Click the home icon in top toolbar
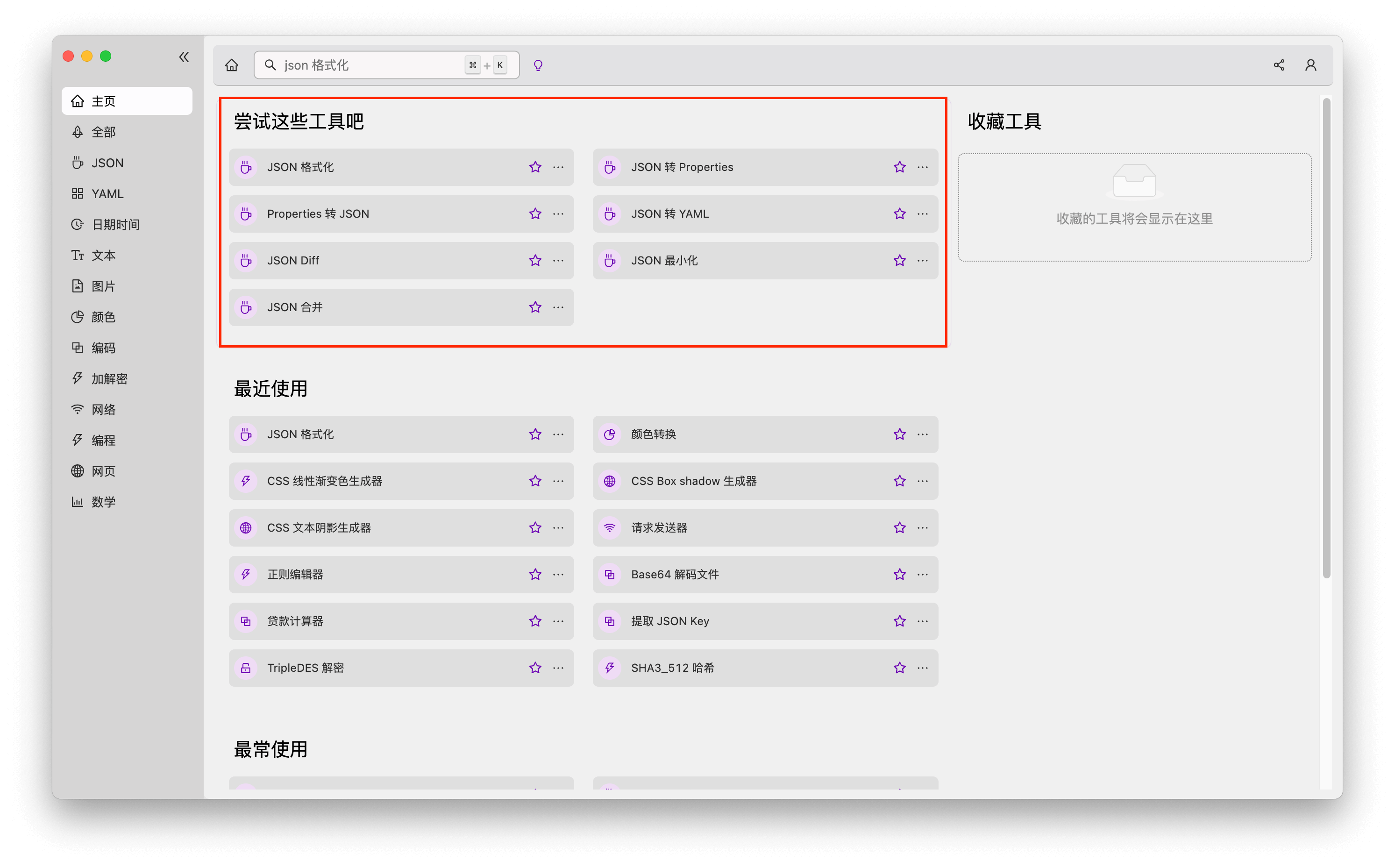Screen dimensions: 1395x868 [232, 65]
